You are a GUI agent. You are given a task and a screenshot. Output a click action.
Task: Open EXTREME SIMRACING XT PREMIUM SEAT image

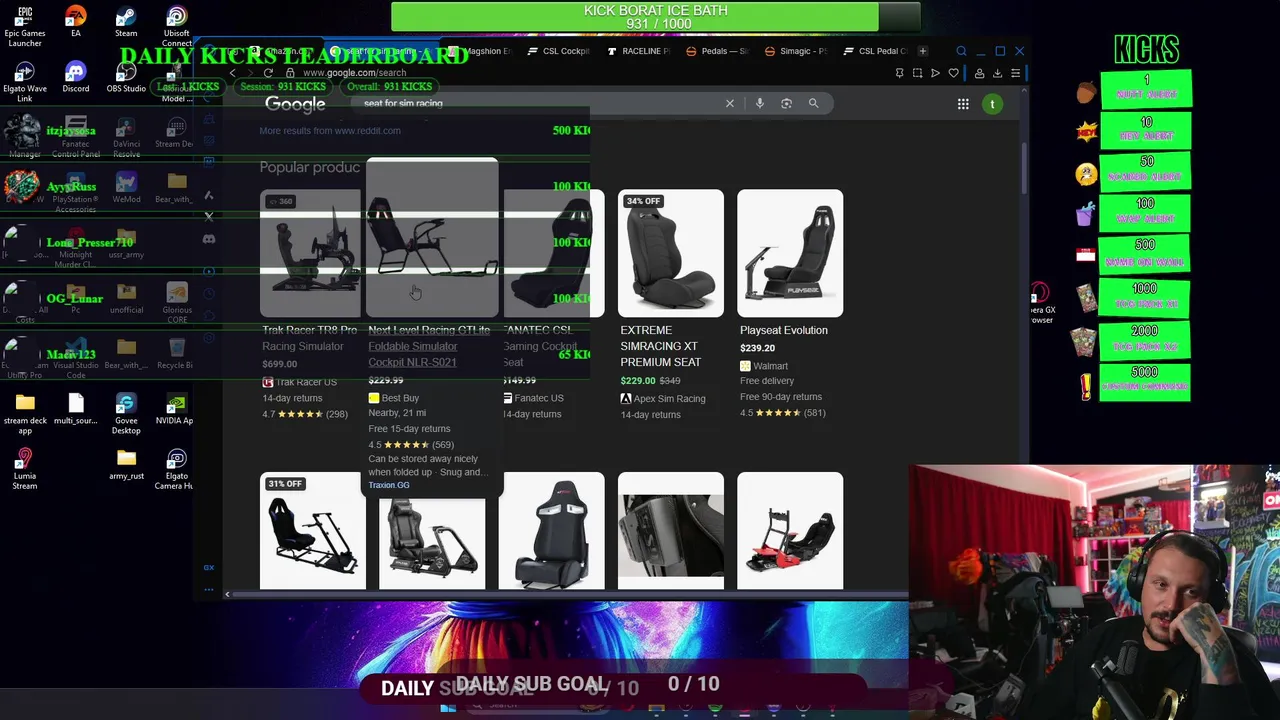coord(671,253)
